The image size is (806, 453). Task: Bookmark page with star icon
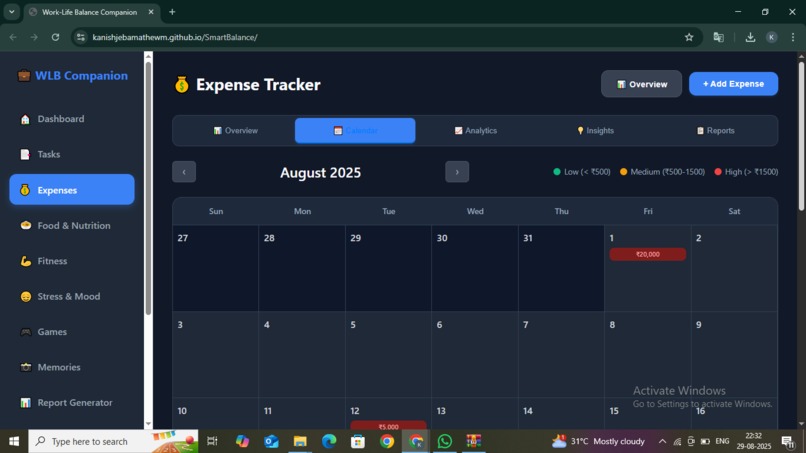[689, 37]
